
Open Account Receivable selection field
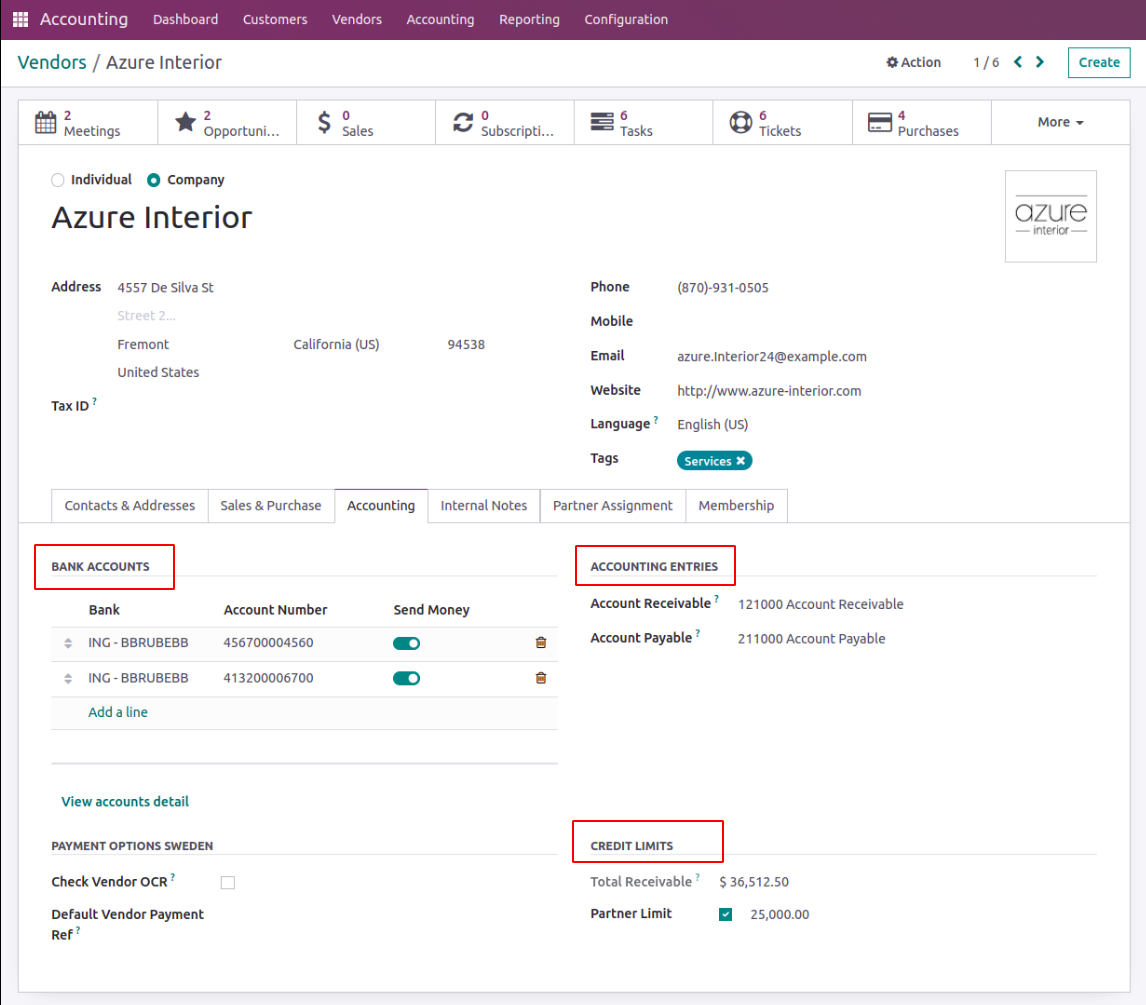tap(821, 604)
